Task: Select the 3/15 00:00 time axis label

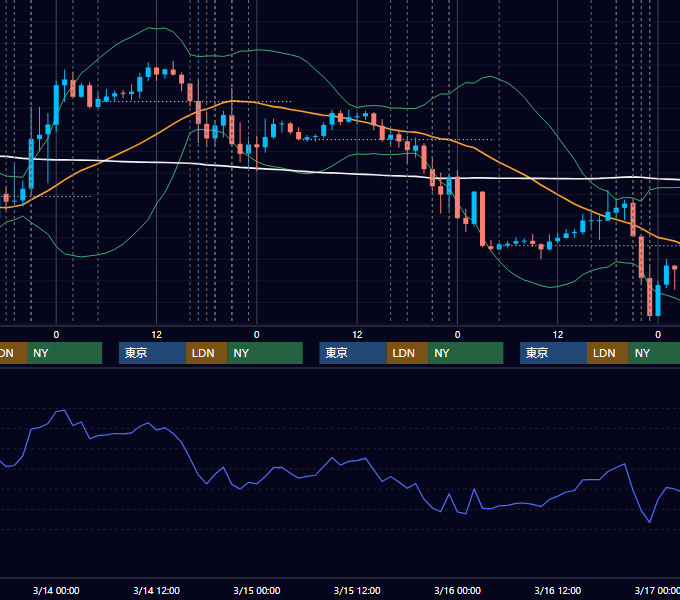Action: [257, 590]
